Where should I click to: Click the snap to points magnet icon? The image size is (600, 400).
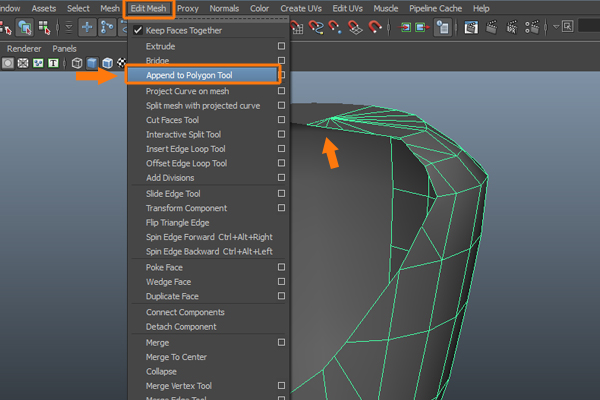pyautogui.click(x=334, y=28)
